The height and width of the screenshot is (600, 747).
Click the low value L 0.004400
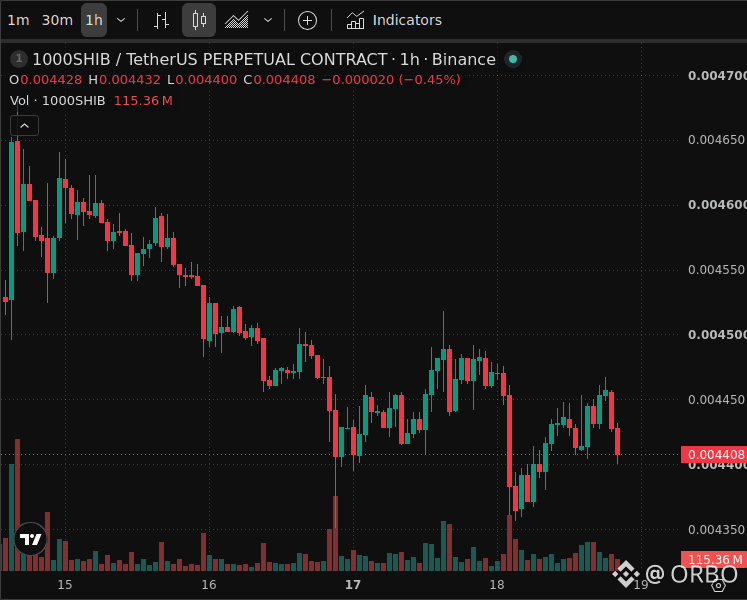(x=202, y=80)
